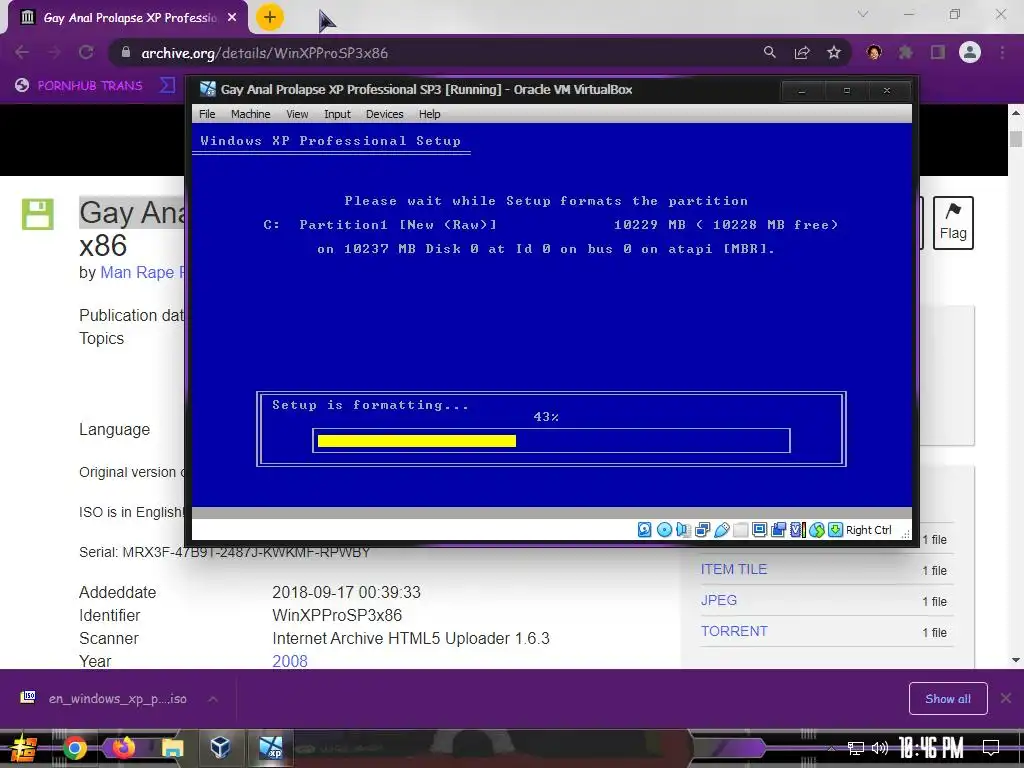Open the Devices menu in VirtualBox
Screen dimensions: 1024x768
click(385, 114)
